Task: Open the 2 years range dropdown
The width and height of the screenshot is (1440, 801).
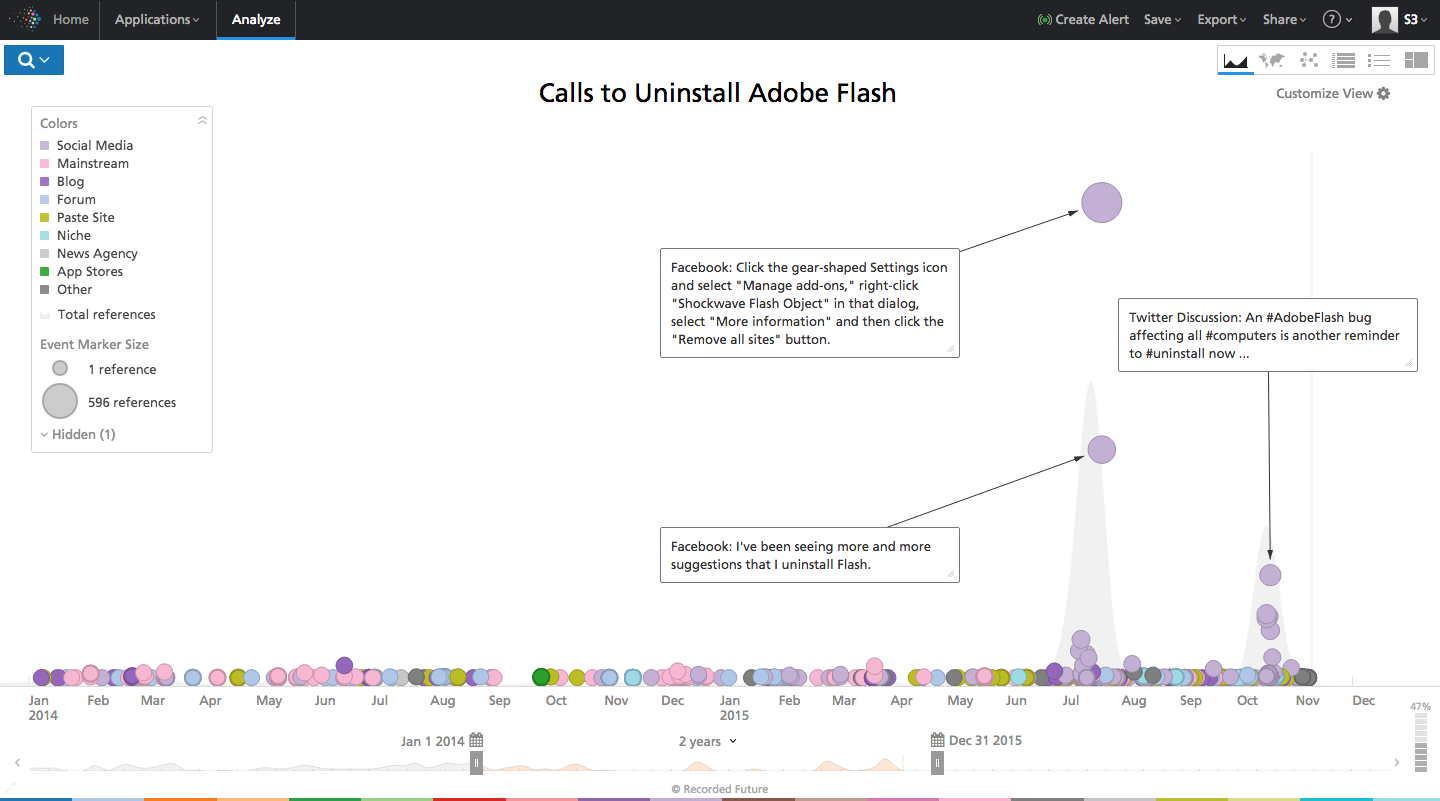Action: click(707, 742)
